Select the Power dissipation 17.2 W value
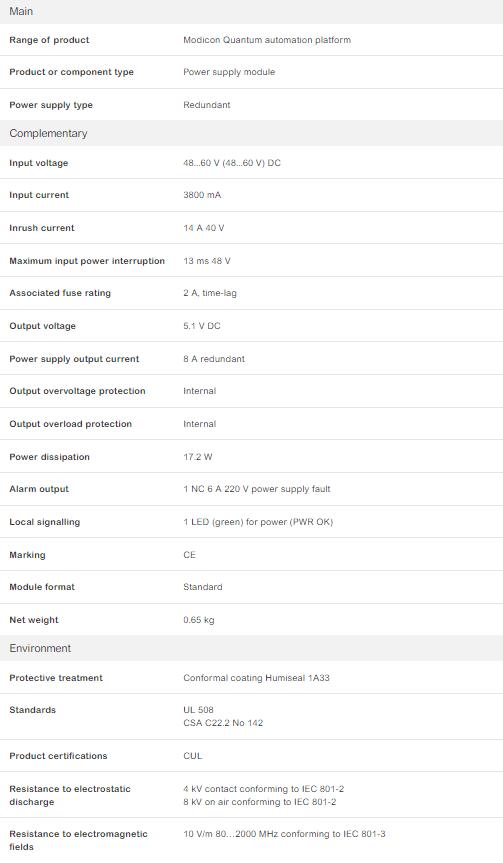 coord(198,457)
